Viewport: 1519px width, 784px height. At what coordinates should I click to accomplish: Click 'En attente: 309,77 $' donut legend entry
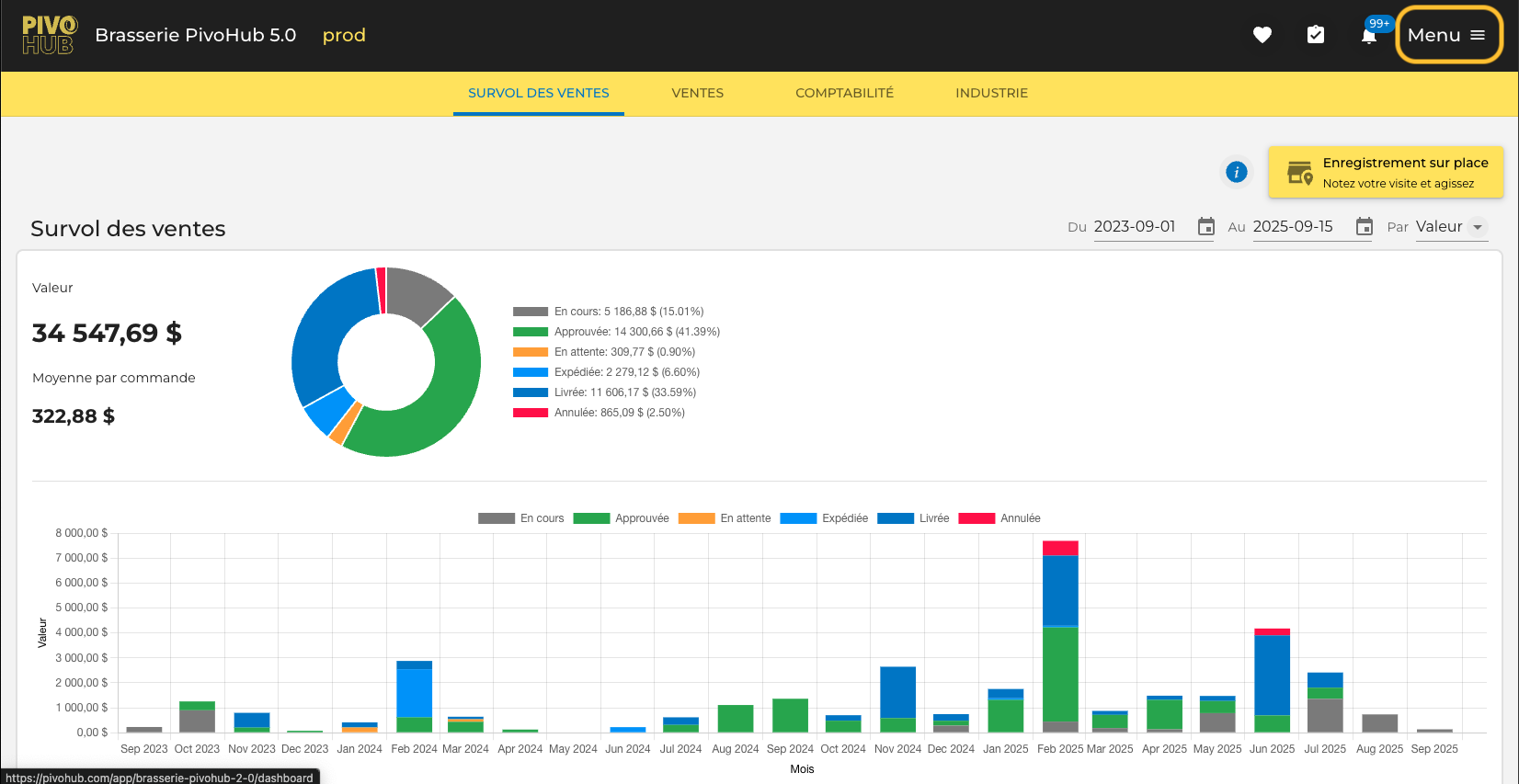pos(604,352)
